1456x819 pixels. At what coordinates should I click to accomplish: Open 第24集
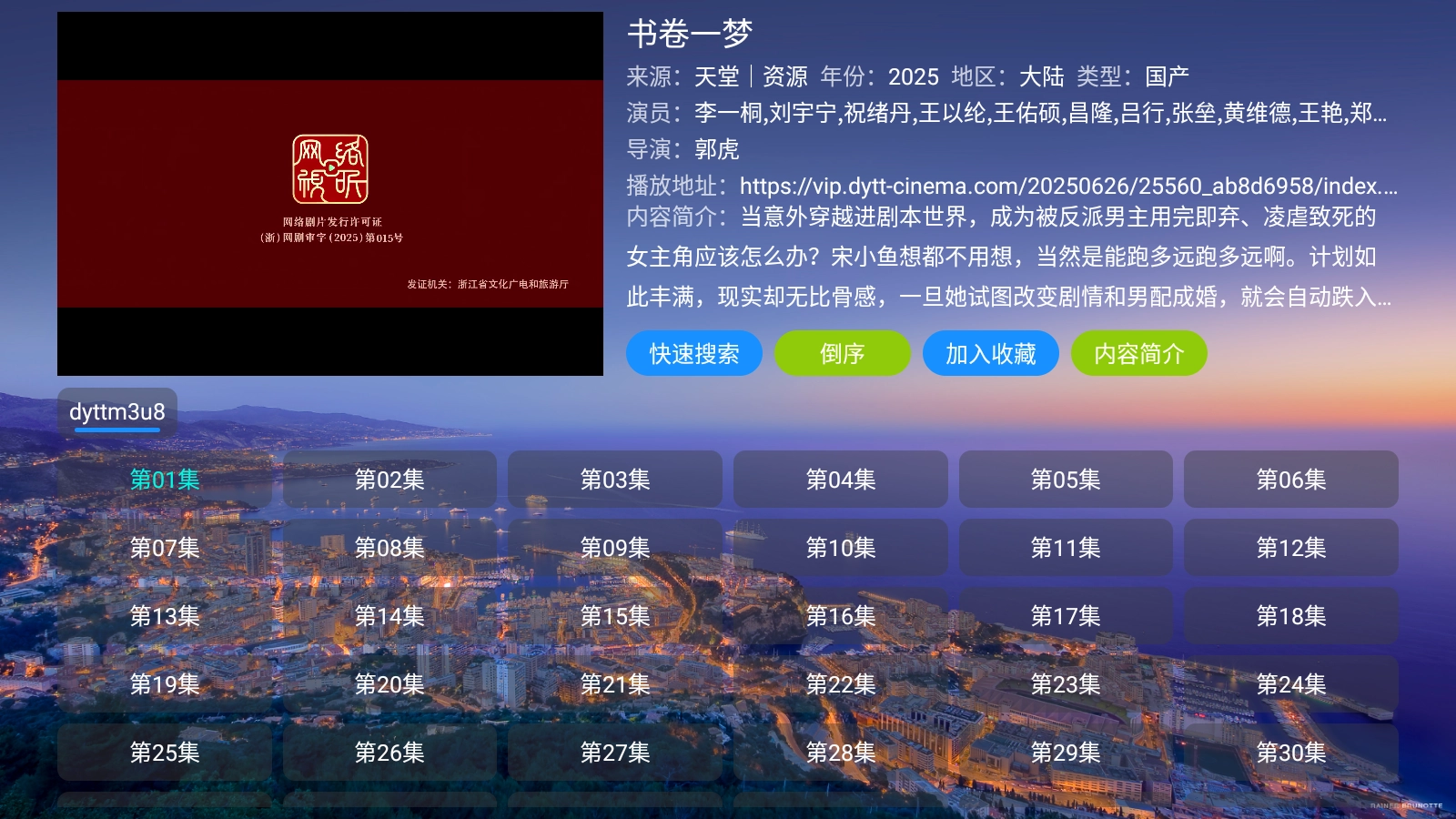click(x=1291, y=684)
